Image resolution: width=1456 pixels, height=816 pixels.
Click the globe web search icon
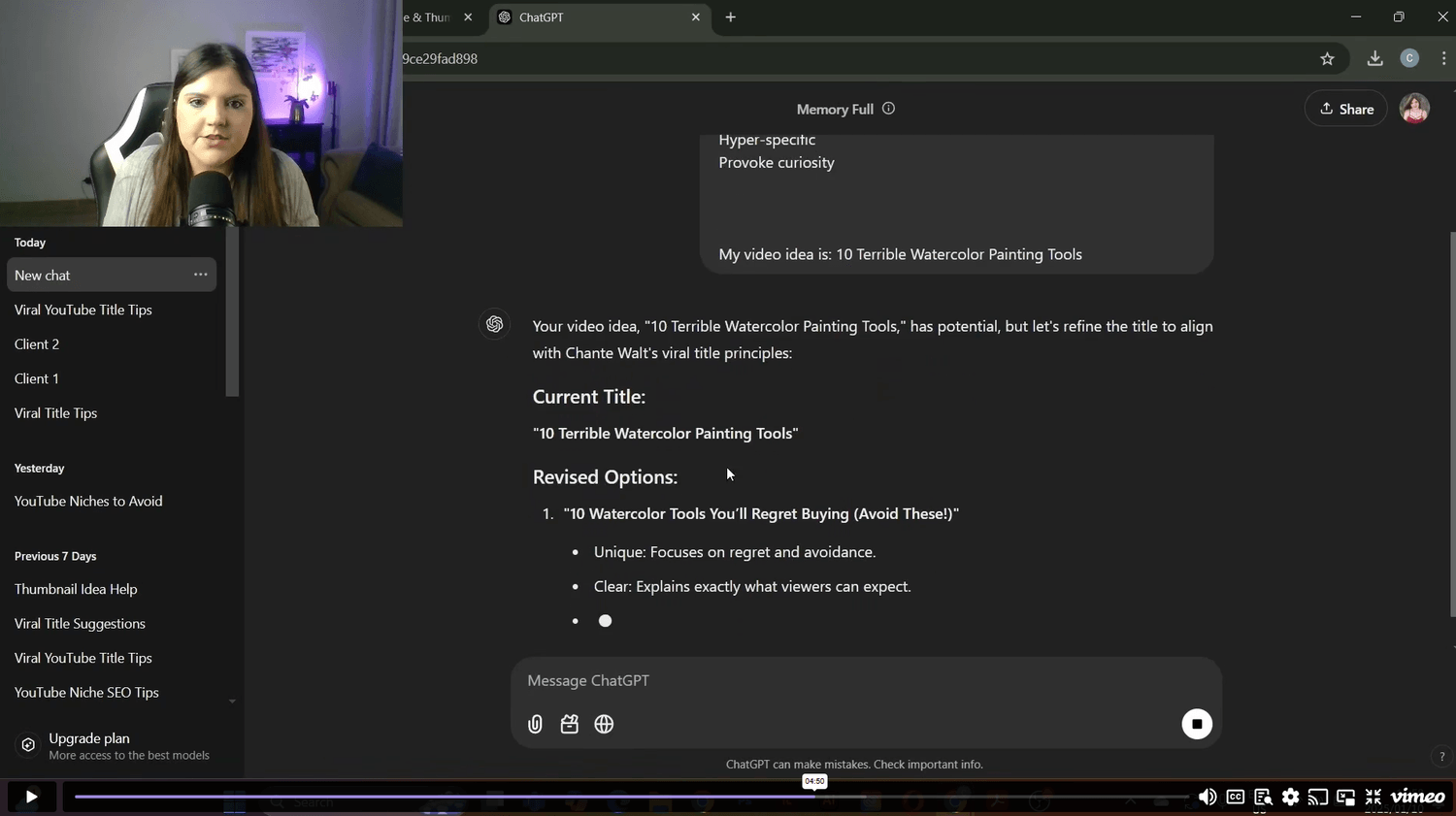pyautogui.click(x=604, y=724)
